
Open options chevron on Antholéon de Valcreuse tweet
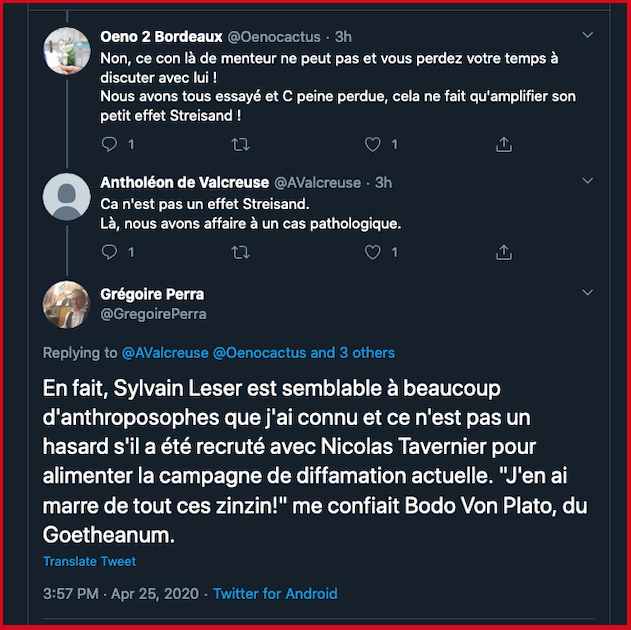tap(588, 184)
